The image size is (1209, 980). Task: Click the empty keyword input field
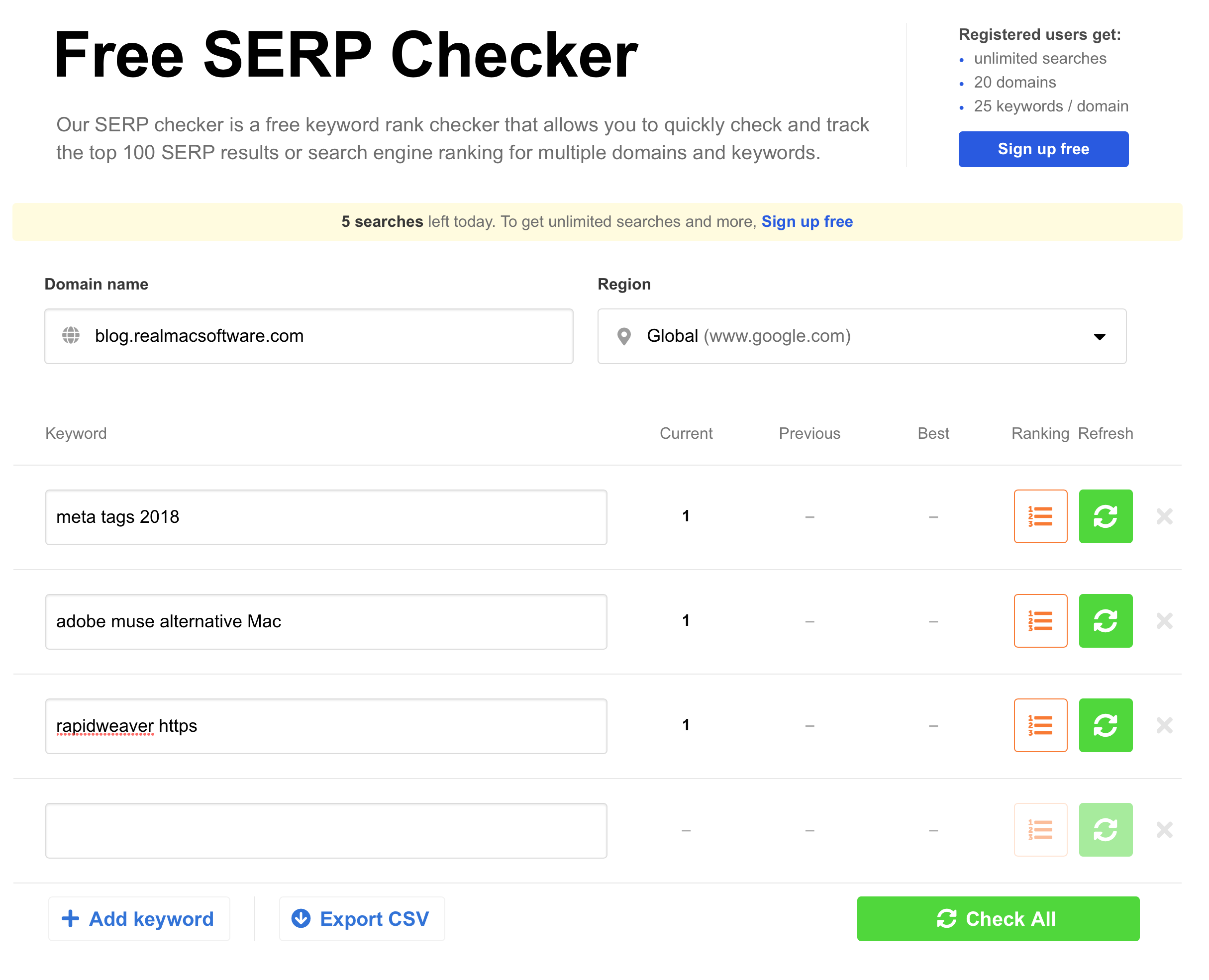[326, 830]
